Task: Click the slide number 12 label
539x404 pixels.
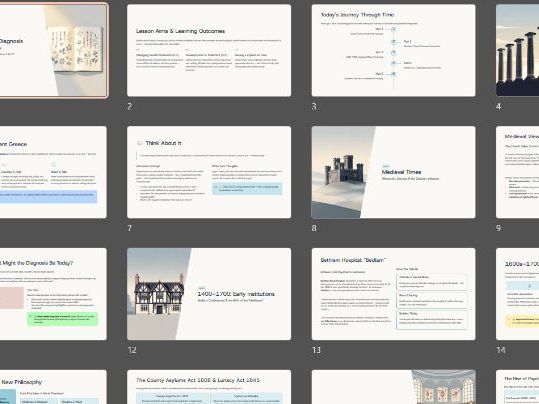Action: 132,350
